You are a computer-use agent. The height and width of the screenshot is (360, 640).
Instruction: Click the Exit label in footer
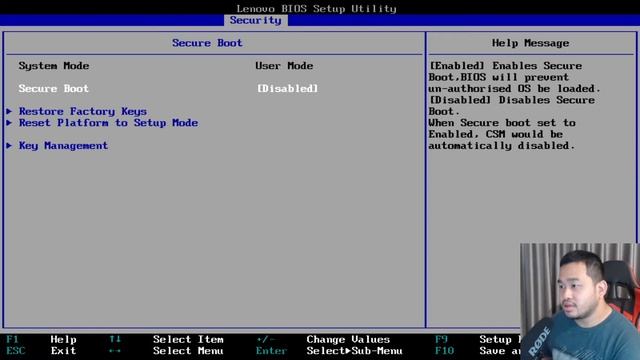coord(63,351)
